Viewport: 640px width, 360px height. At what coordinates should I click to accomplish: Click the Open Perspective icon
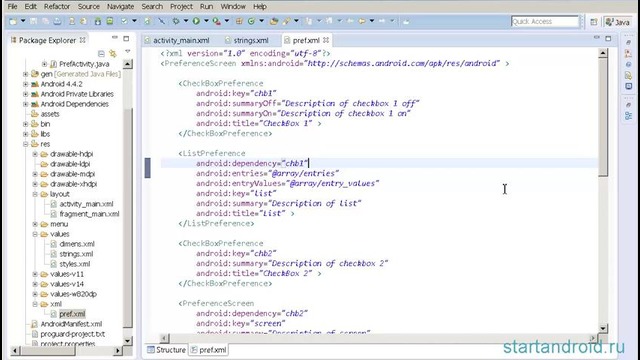594,22
